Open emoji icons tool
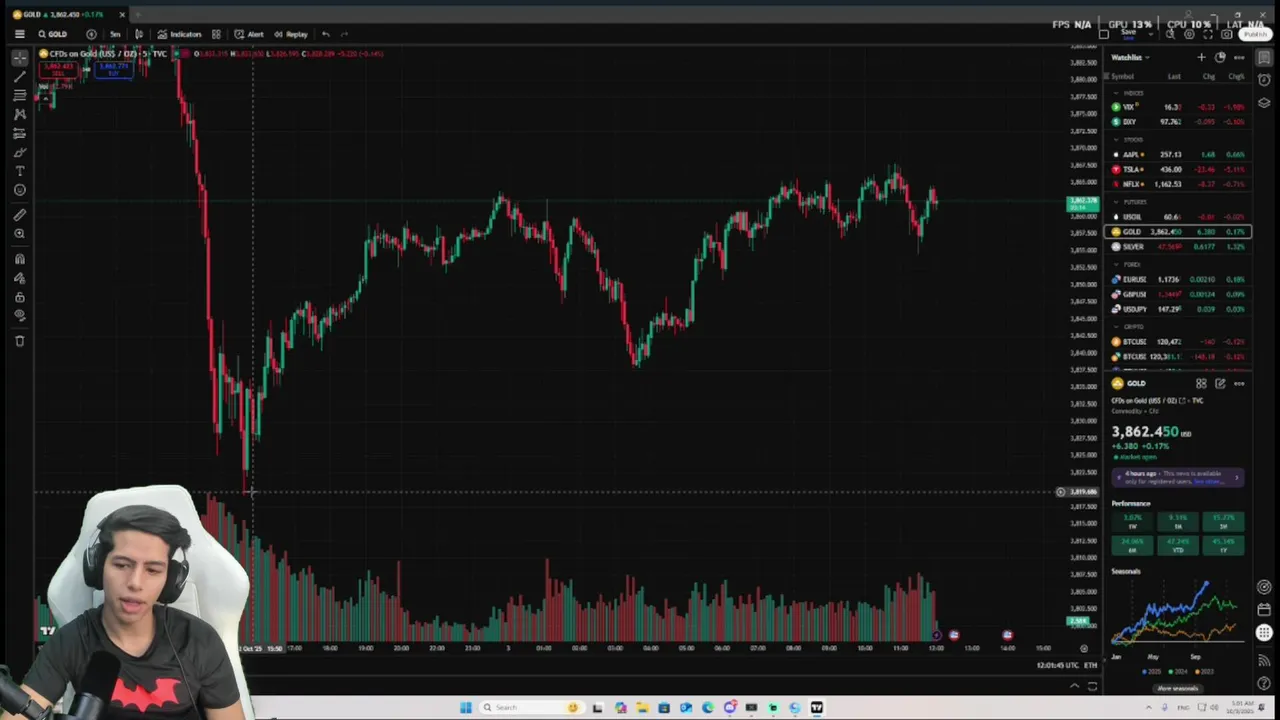Screen dimensions: 1280x720 pyautogui.click(x=19, y=191)
